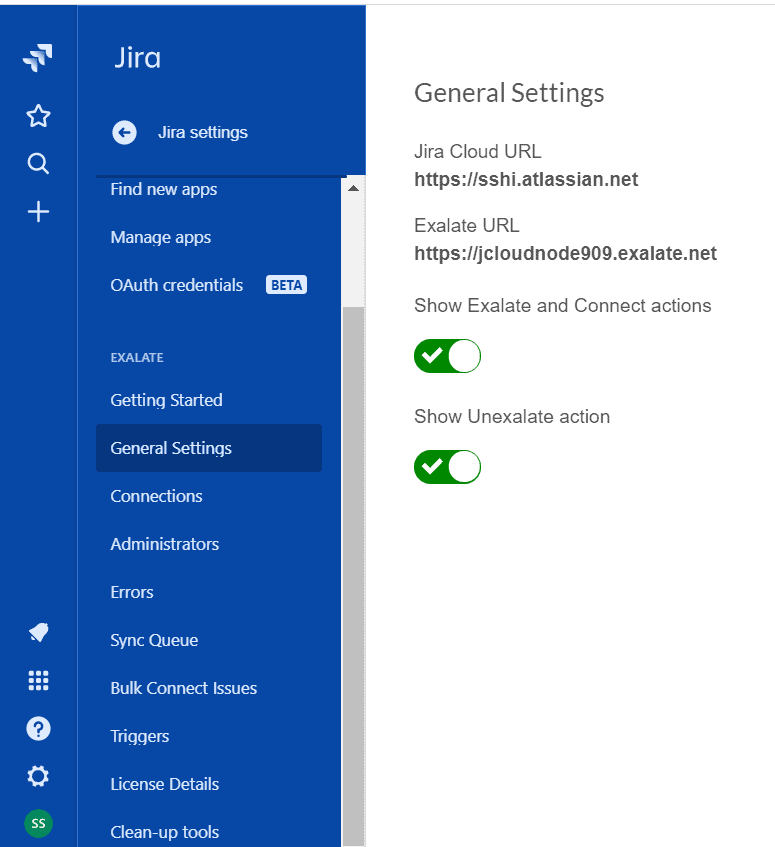Open the search magnifier icon
The height and width of the screenshot is (847, 775).
[38, 163]
